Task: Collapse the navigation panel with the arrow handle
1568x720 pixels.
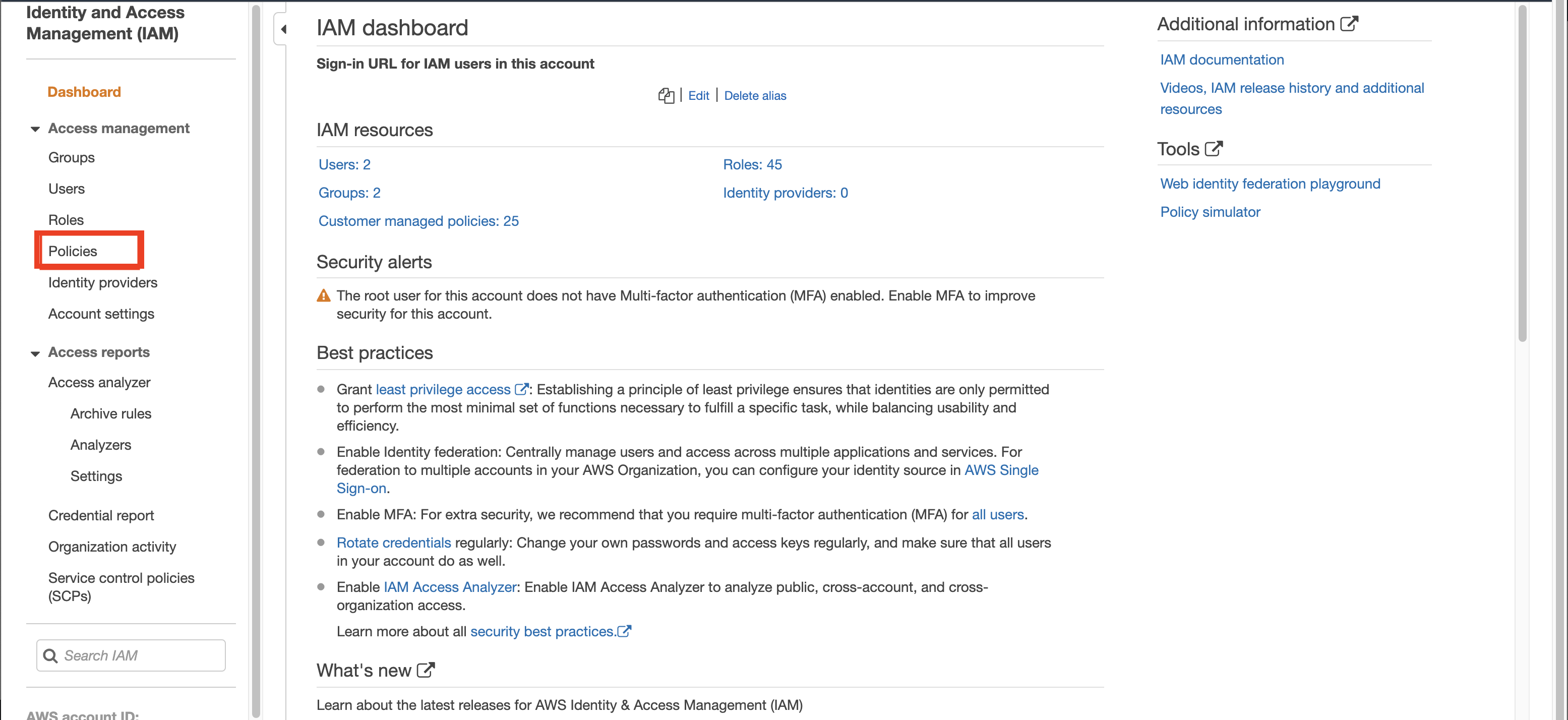Action: 282,29
